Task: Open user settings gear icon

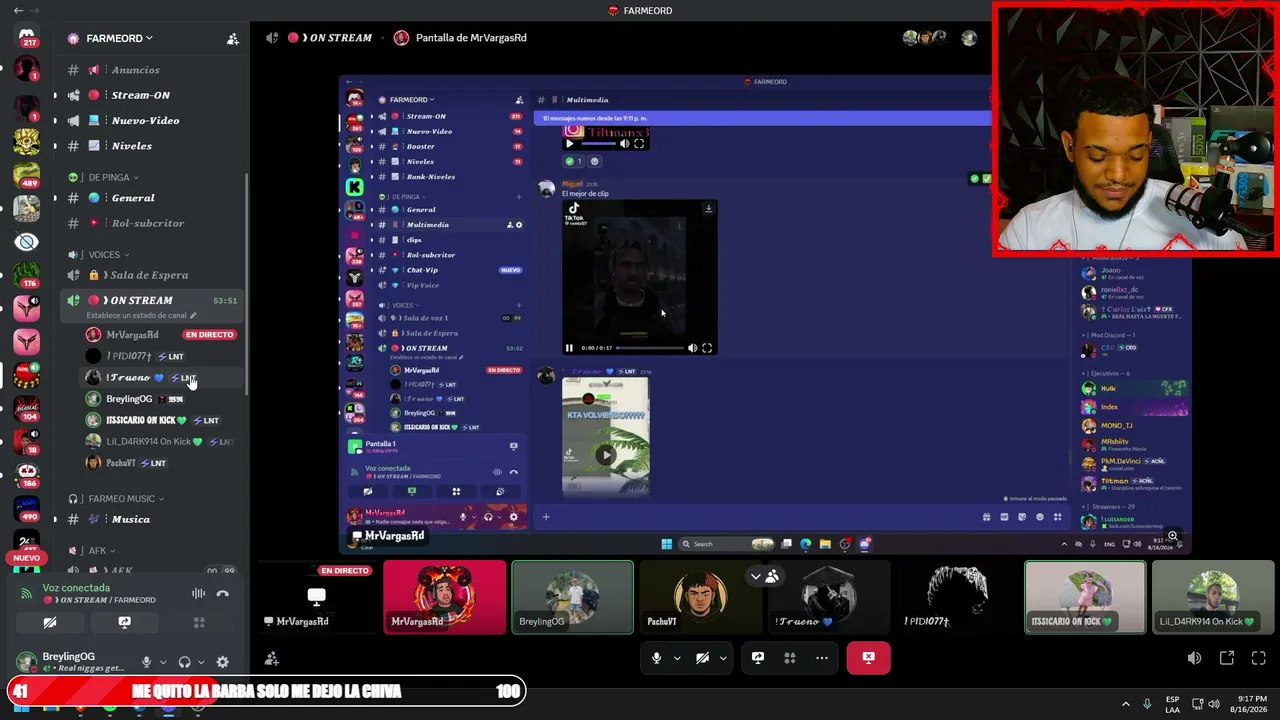Action: [x=223, y=662]
